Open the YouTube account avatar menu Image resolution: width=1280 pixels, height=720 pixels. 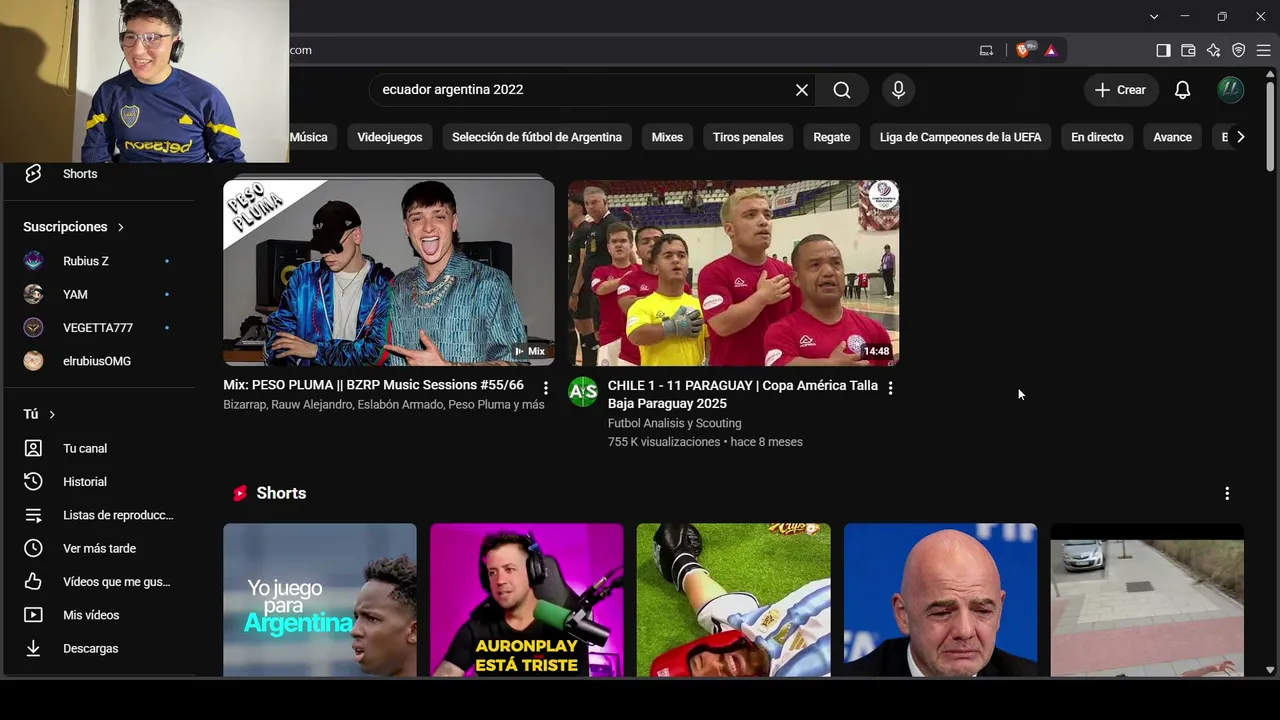point(1230,90)
